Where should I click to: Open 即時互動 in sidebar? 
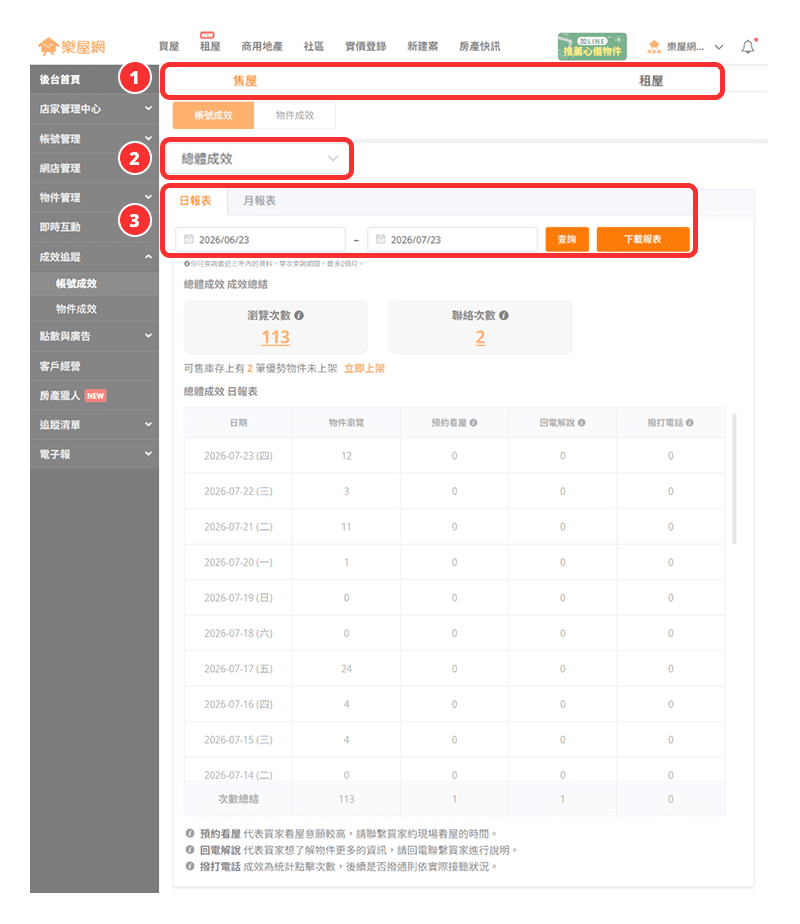pyautogui.click(x=94, y=227)
